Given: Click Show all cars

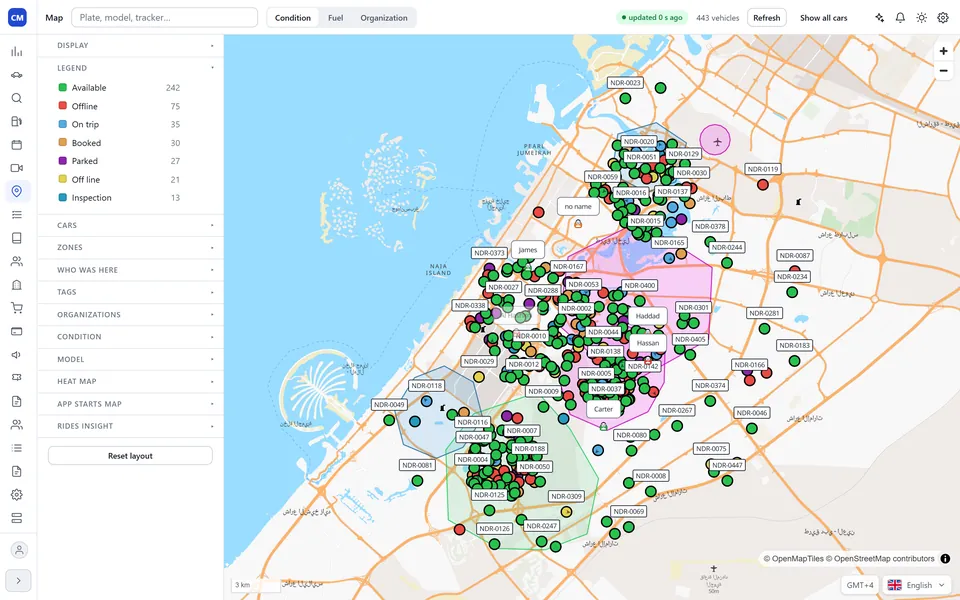Looking at the screenshot, I should pyautogui.click(x=823, y=18).
